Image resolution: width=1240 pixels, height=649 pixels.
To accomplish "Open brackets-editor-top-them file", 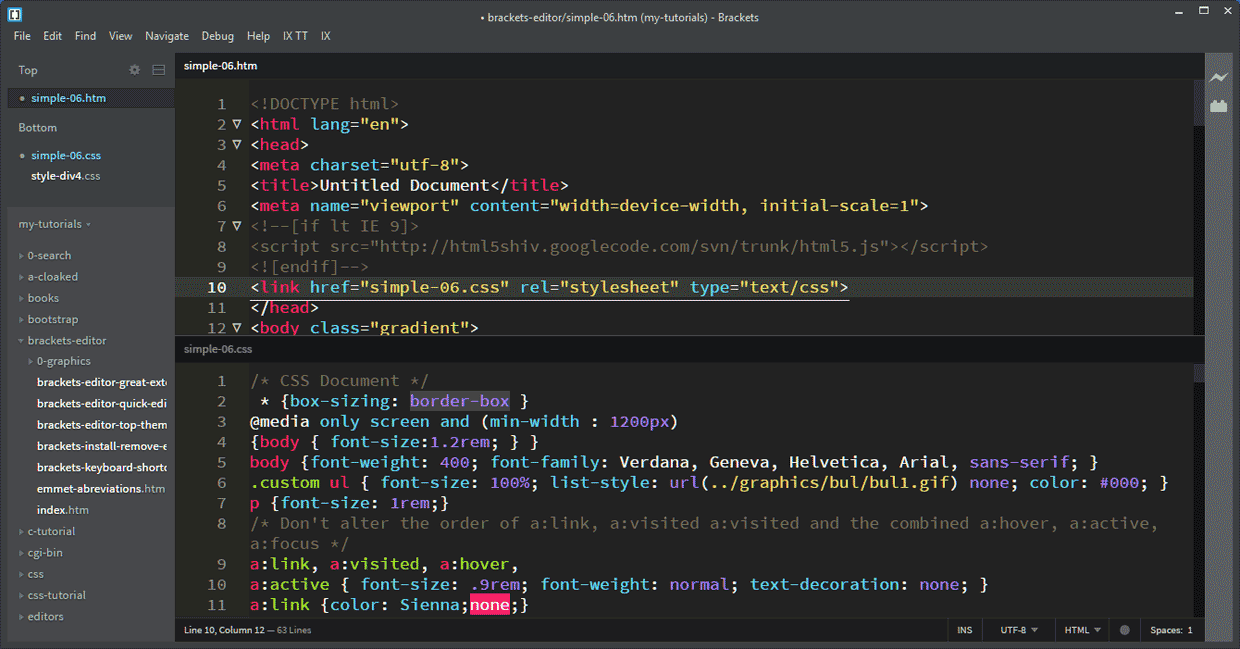I will click(x=102, y=425).
